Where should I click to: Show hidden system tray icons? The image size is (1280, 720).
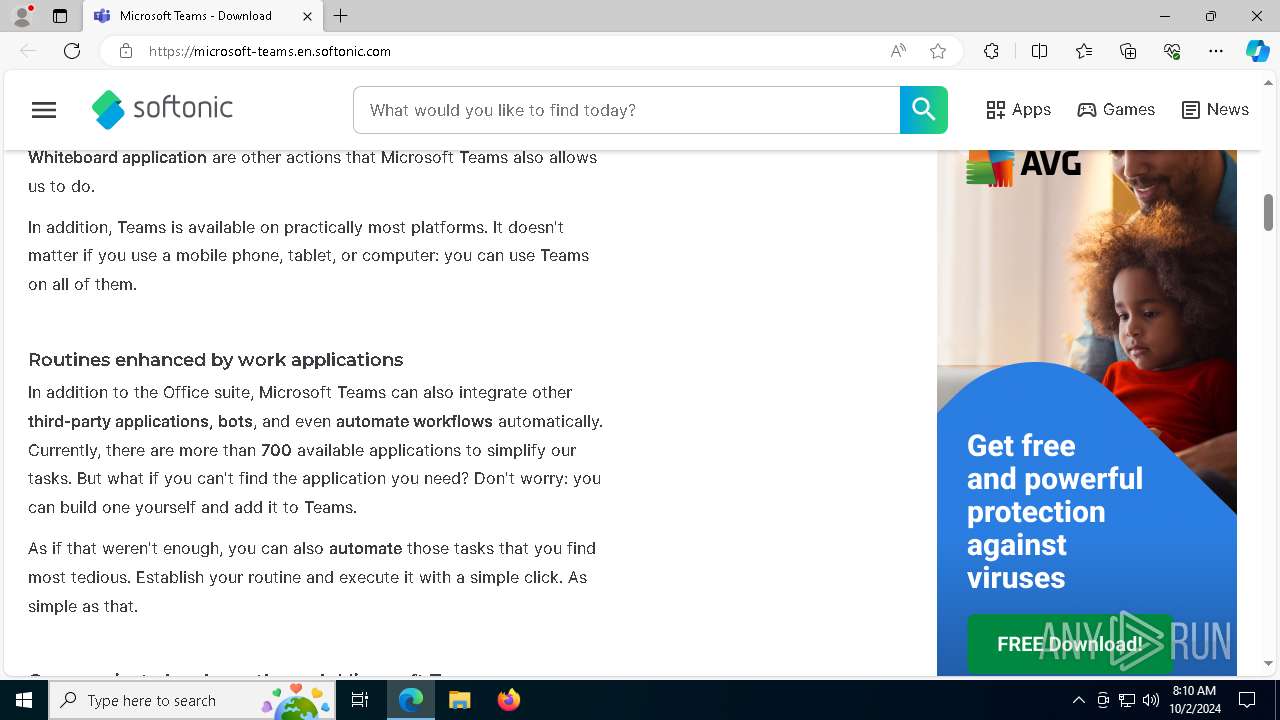click(x=1078, y=700)
